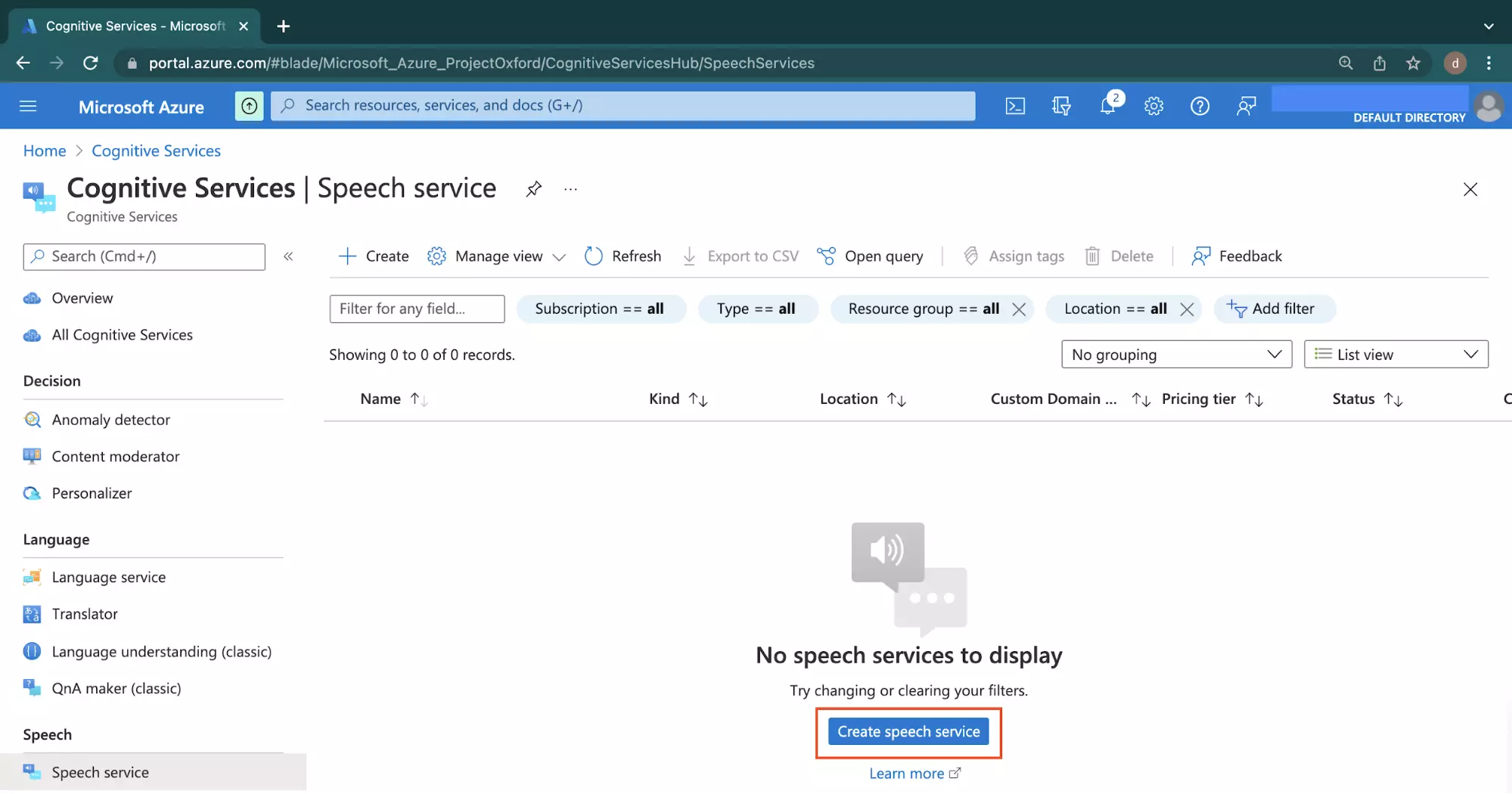Screen dimensions: 1512x794
Task: Click Assign tags
Action: click(1014, 256)
